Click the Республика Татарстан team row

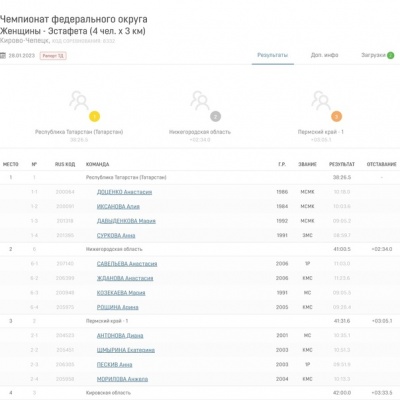(200, 177)
